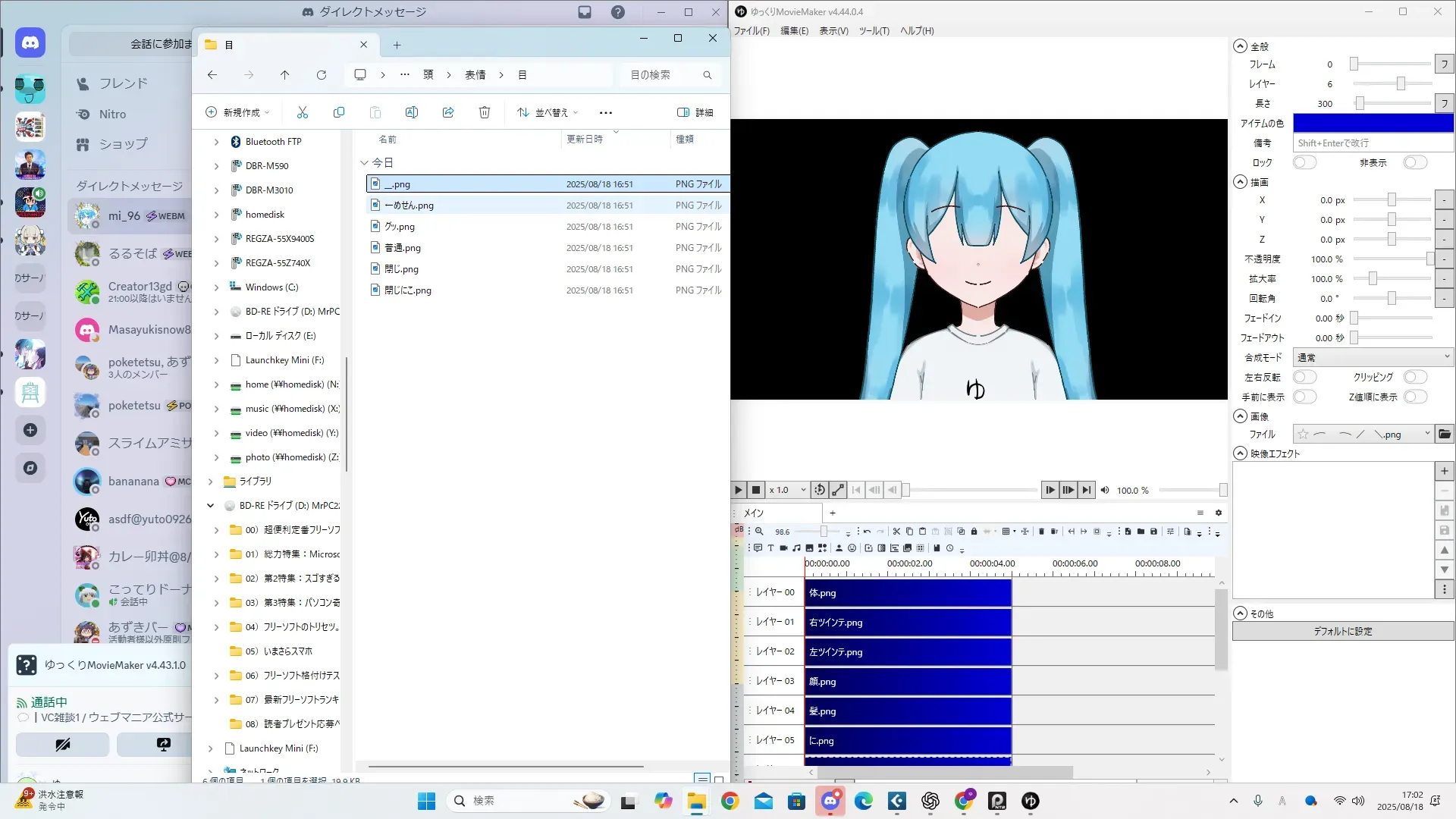Open the playback speed x1.0 dropdown
Screen dimensions: 1456x819
point(787,491)
